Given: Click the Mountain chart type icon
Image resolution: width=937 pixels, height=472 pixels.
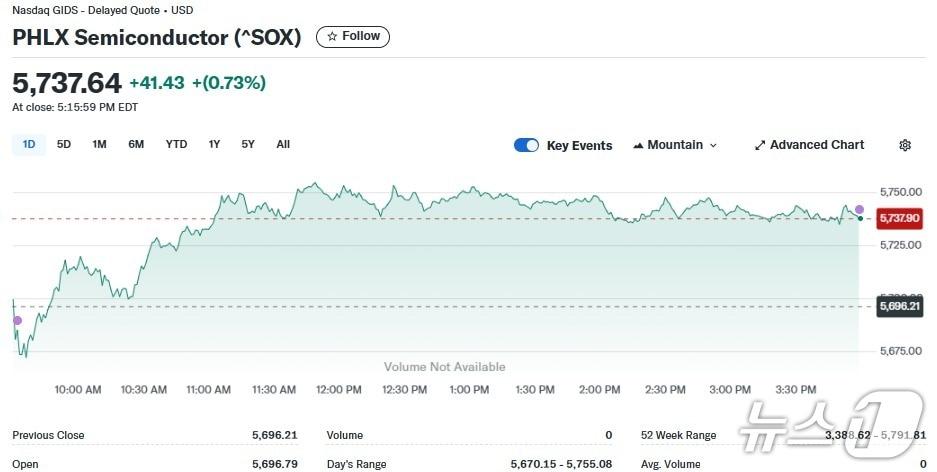Looking at the screenshot, I should (x=638, y=145).
